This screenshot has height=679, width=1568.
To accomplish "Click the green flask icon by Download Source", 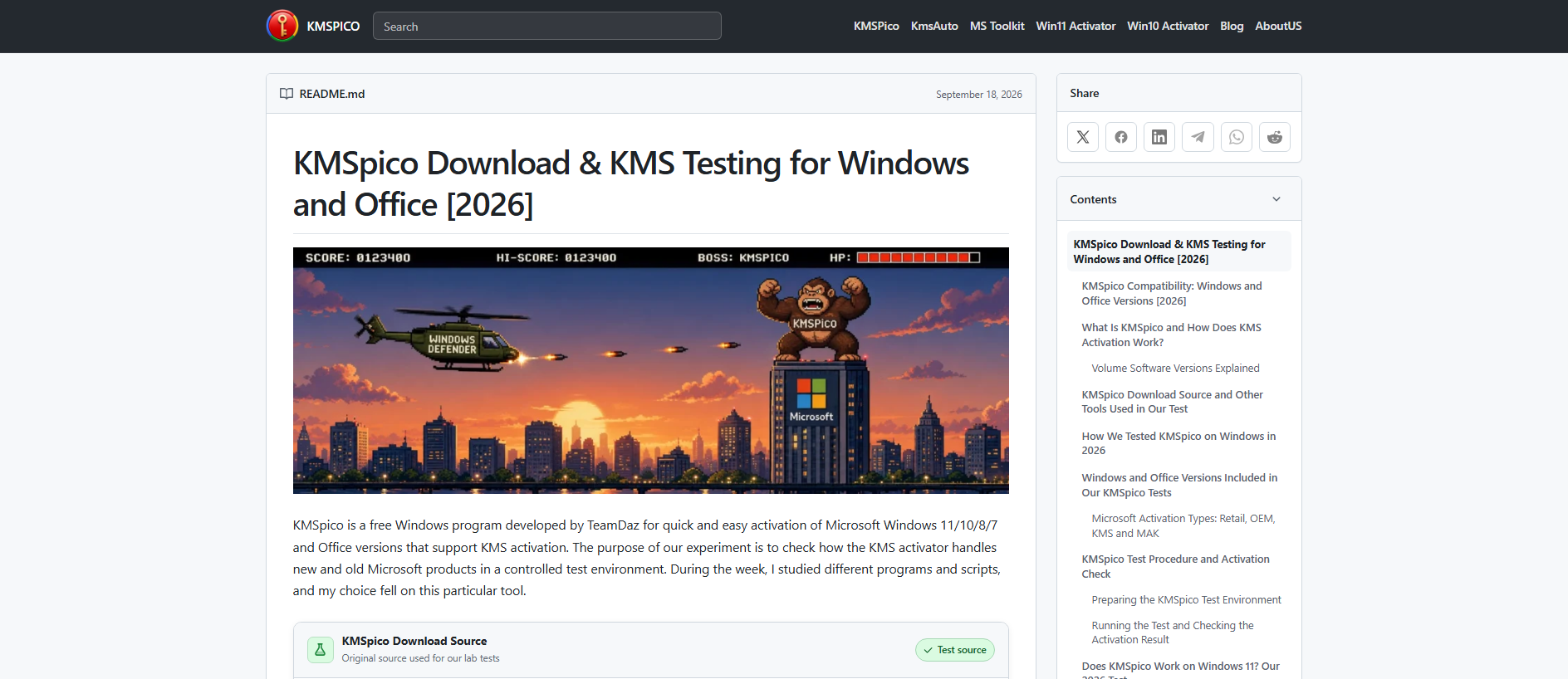I will pos(320,650).
